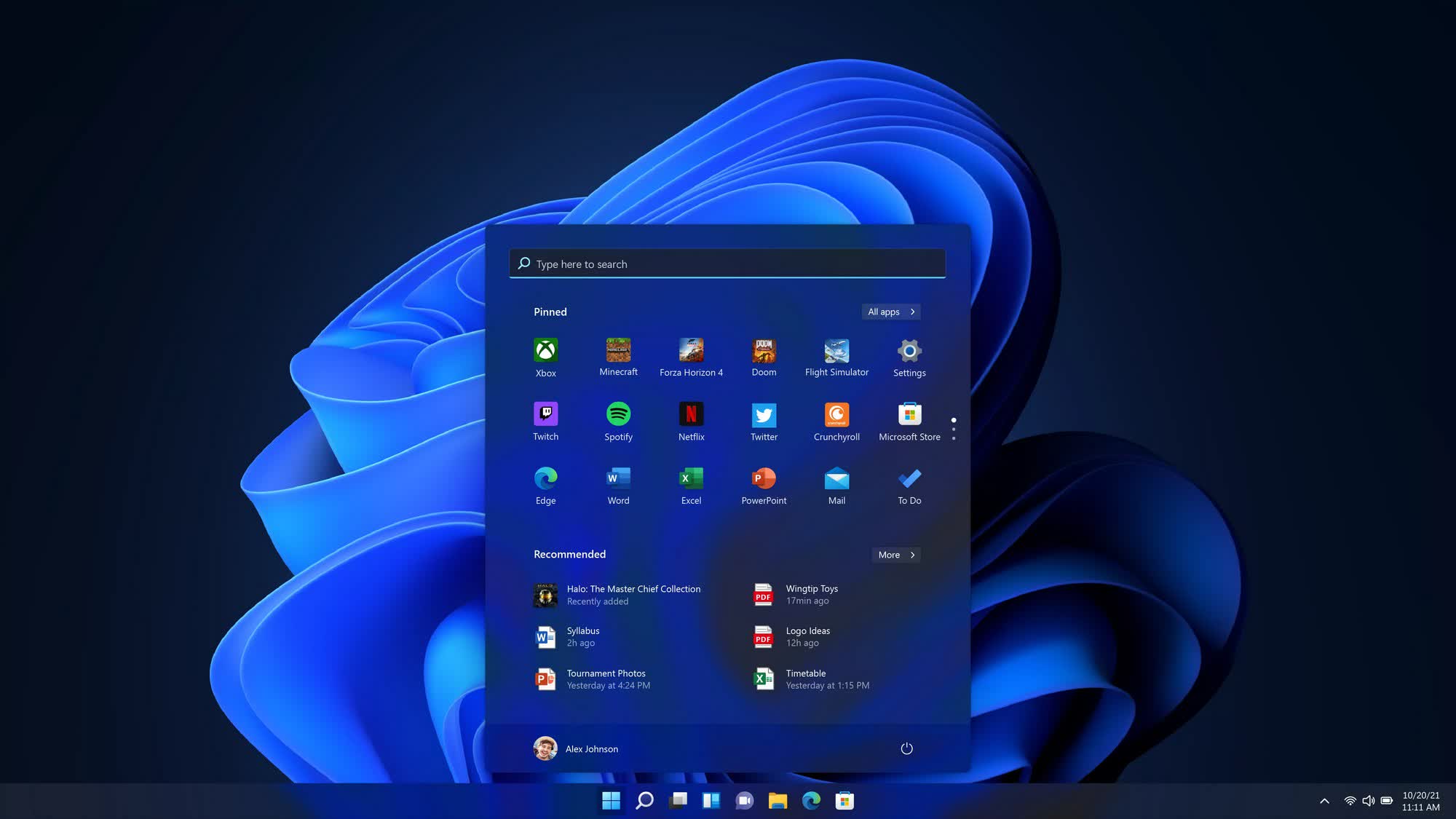
Task: Click More recommended items
Action: point(895,554)
